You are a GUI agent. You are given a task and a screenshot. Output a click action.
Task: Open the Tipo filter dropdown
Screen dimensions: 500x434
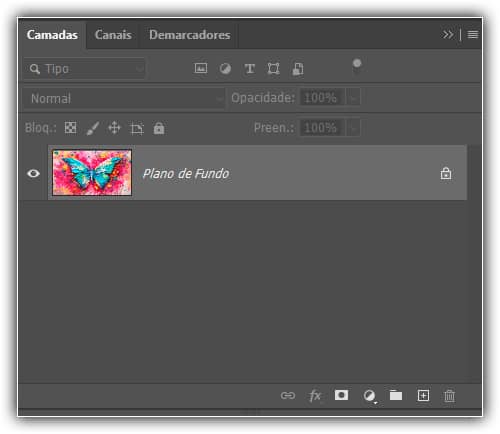[84, 69]
